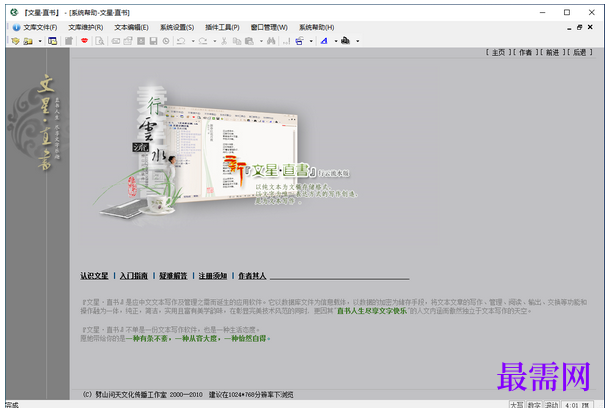Screen dimensions: 609x408
Task: Click the clipboard paste icon
Action: tap(249, 41)
